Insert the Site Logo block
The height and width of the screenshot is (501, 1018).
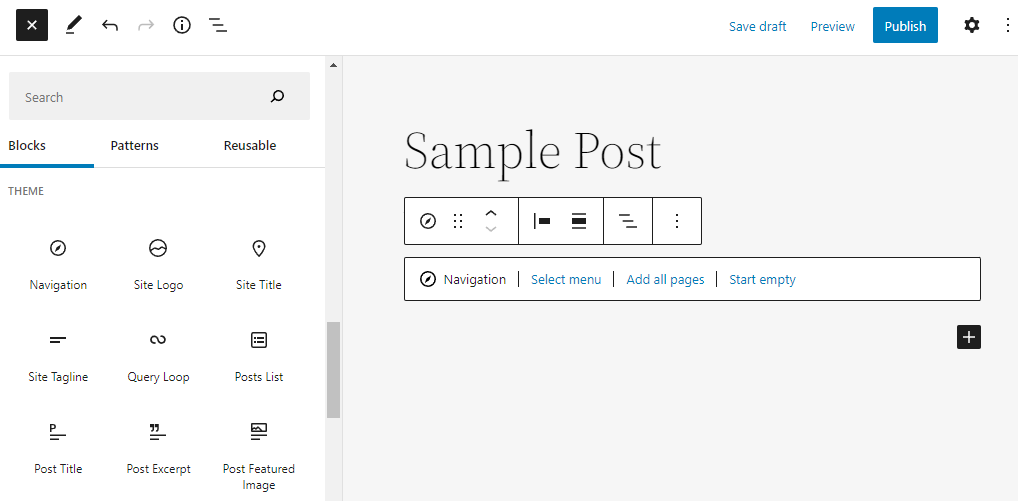click(158, 262)
